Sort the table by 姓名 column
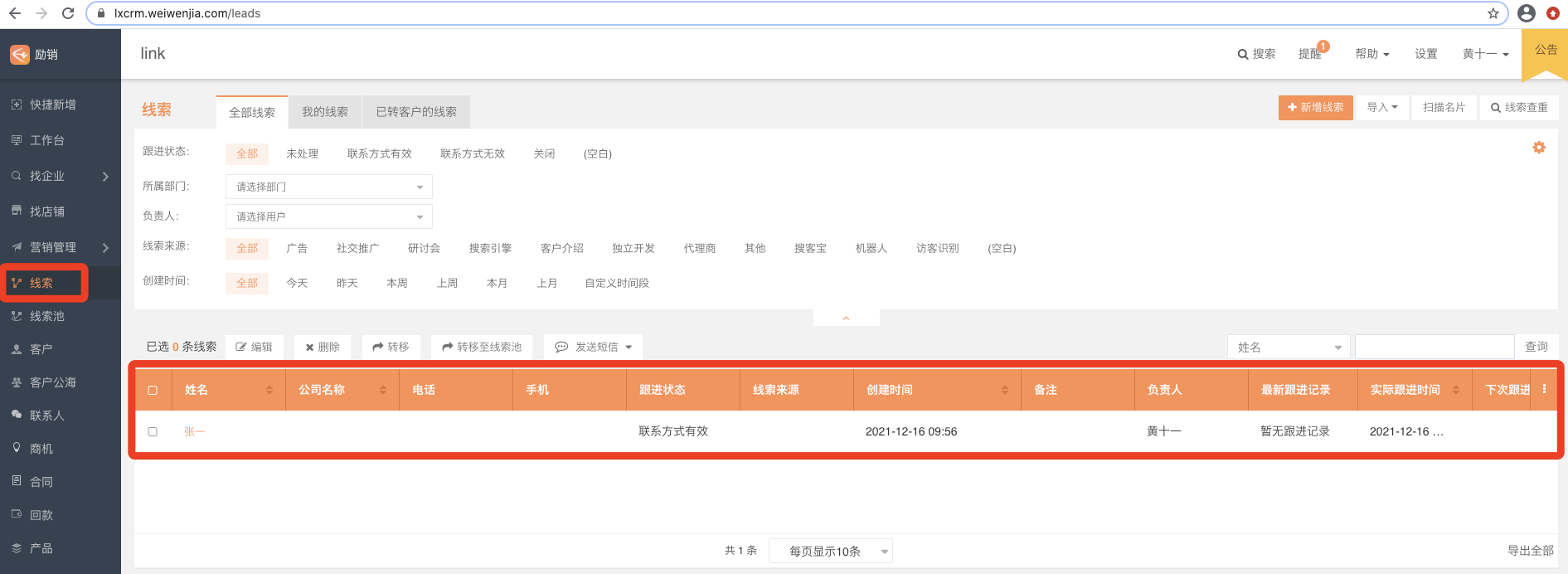Image resolution: width=1568 pixels, height=574 pixels. click(269, 390)
